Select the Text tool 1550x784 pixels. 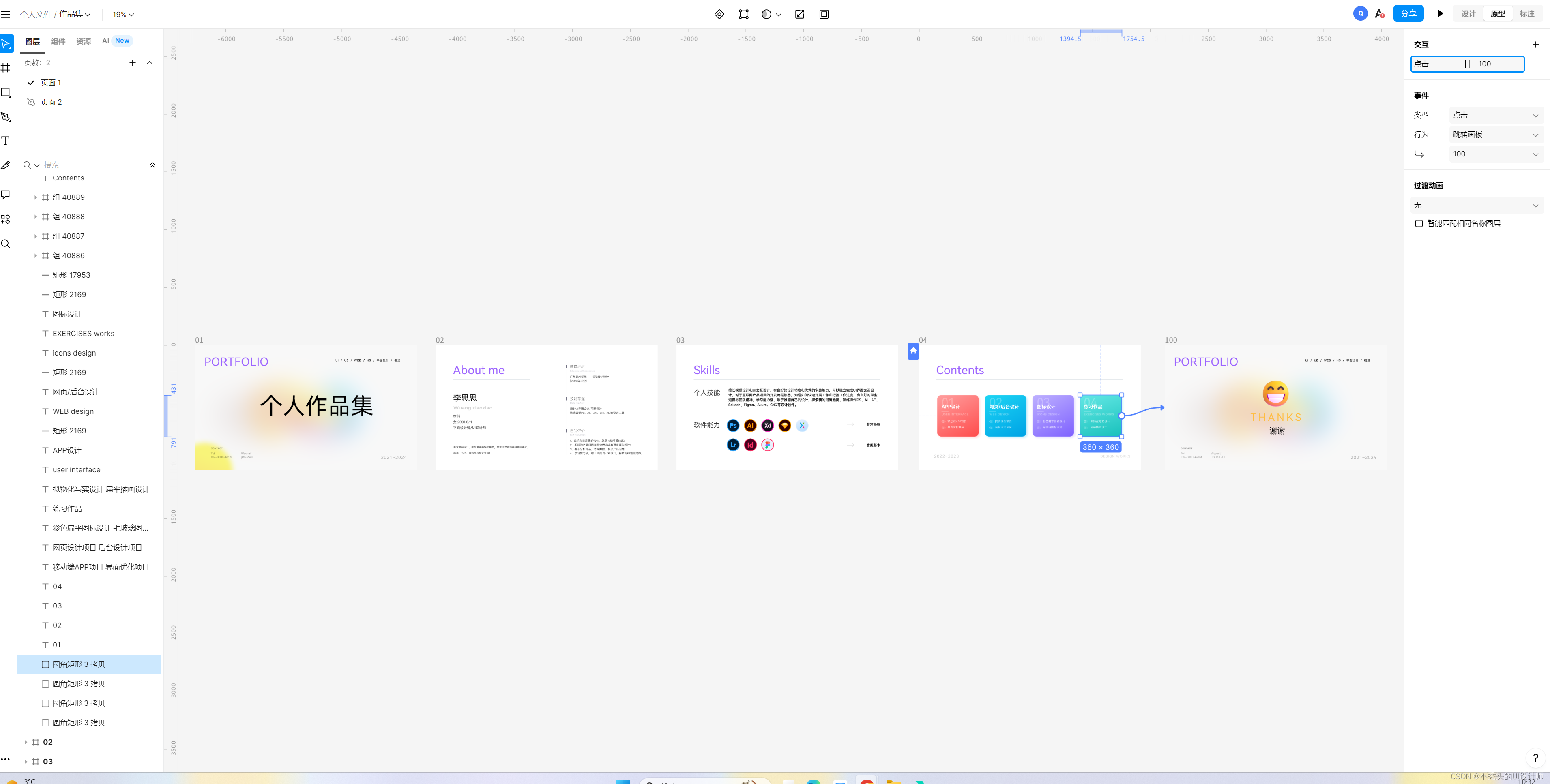(6, 141)
